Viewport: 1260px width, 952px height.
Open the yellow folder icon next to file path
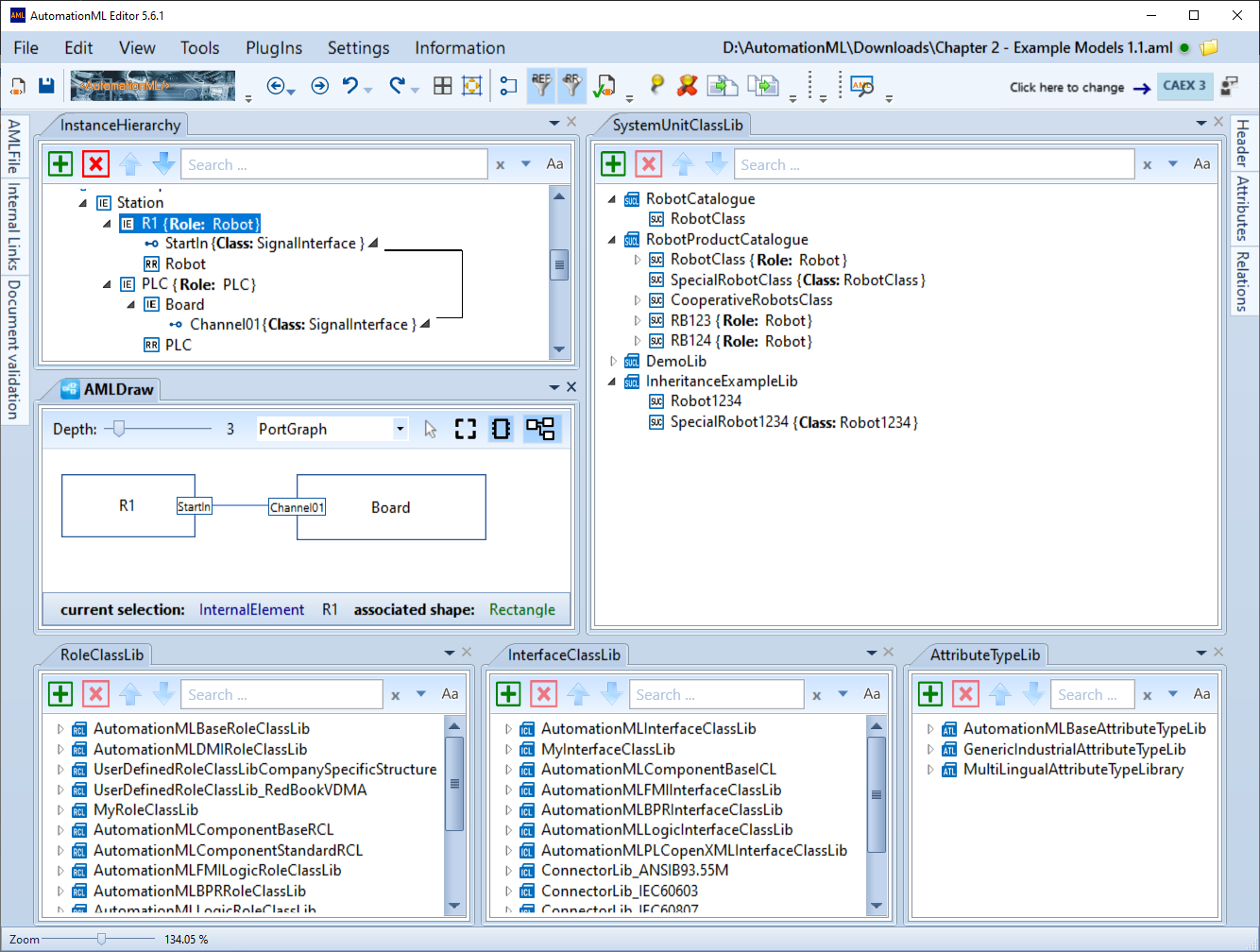point(1209,47)
